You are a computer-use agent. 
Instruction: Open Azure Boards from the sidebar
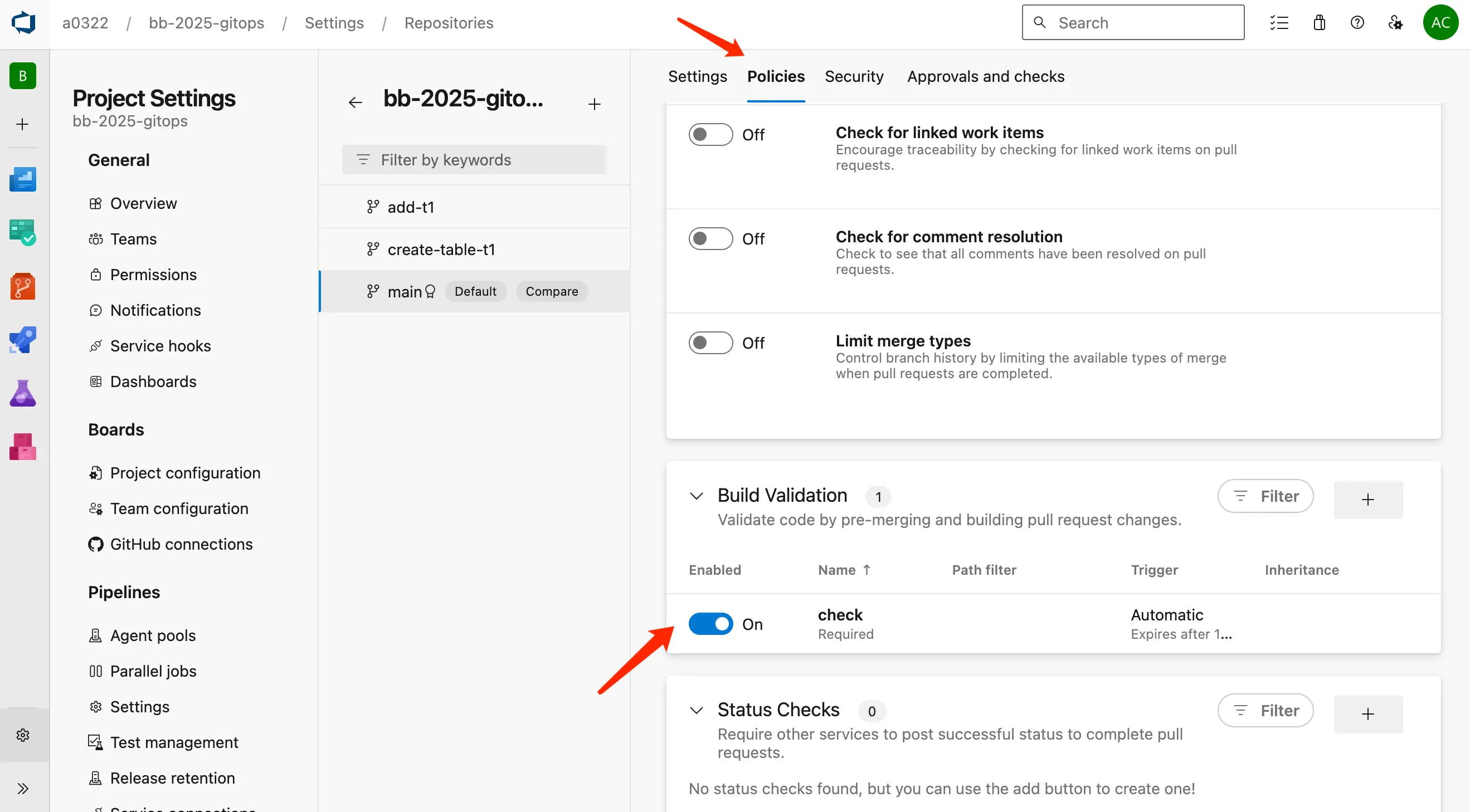pos(23,233)
